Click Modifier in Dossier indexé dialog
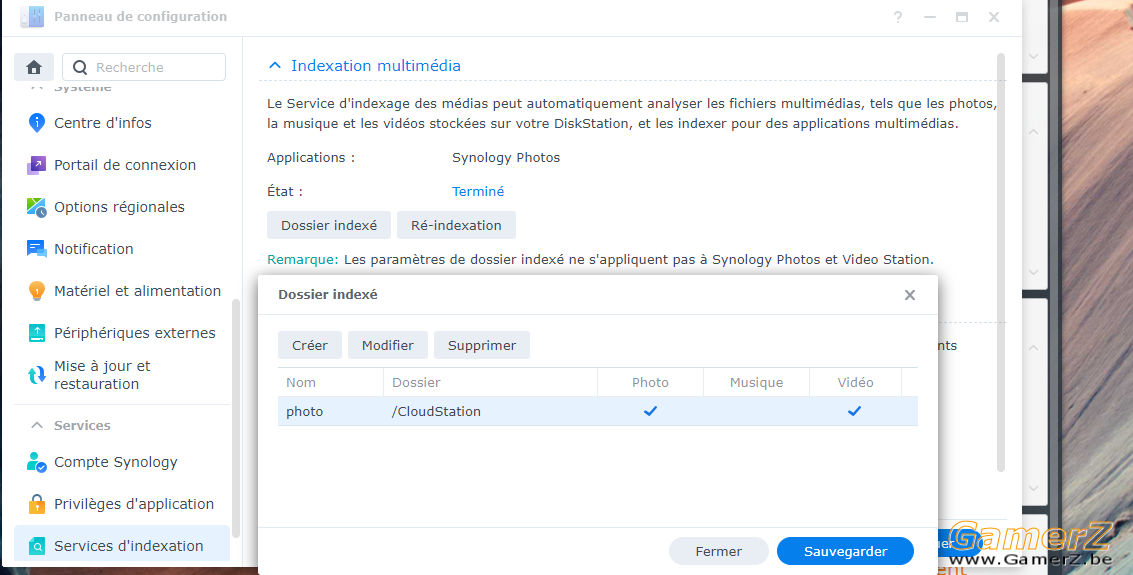The height and width of the screenshot is (575, 1133). click(388, 345)
